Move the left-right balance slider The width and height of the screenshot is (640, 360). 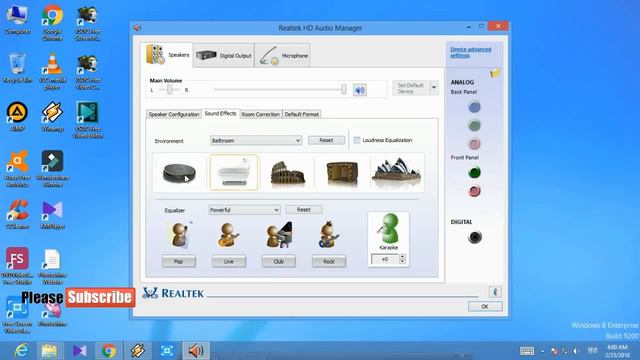pos(170,90)
